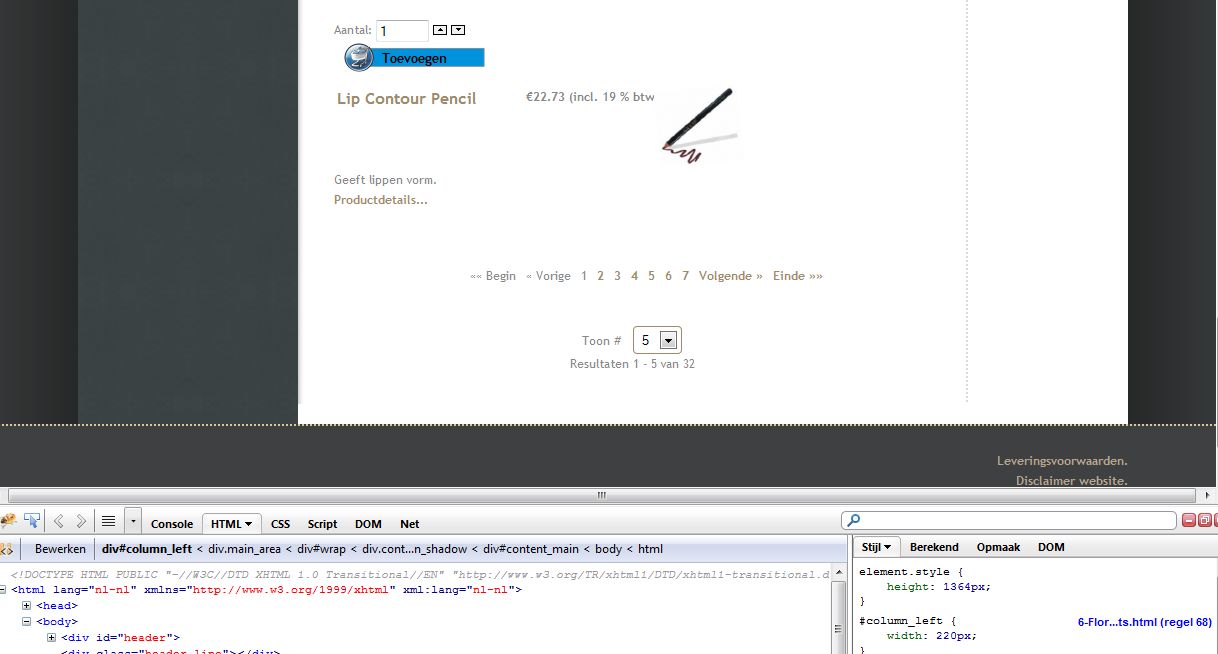Decrease quantity with the down arrow

458,30
